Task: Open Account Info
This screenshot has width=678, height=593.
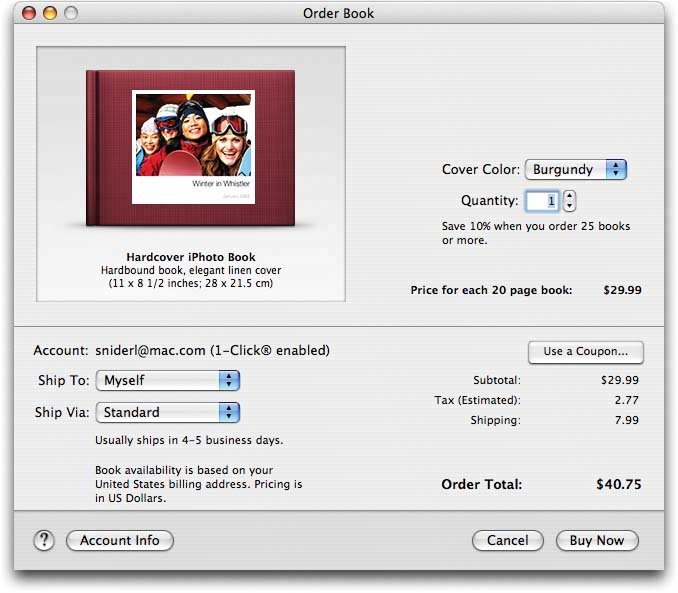Action: click(x=120, y=540)
